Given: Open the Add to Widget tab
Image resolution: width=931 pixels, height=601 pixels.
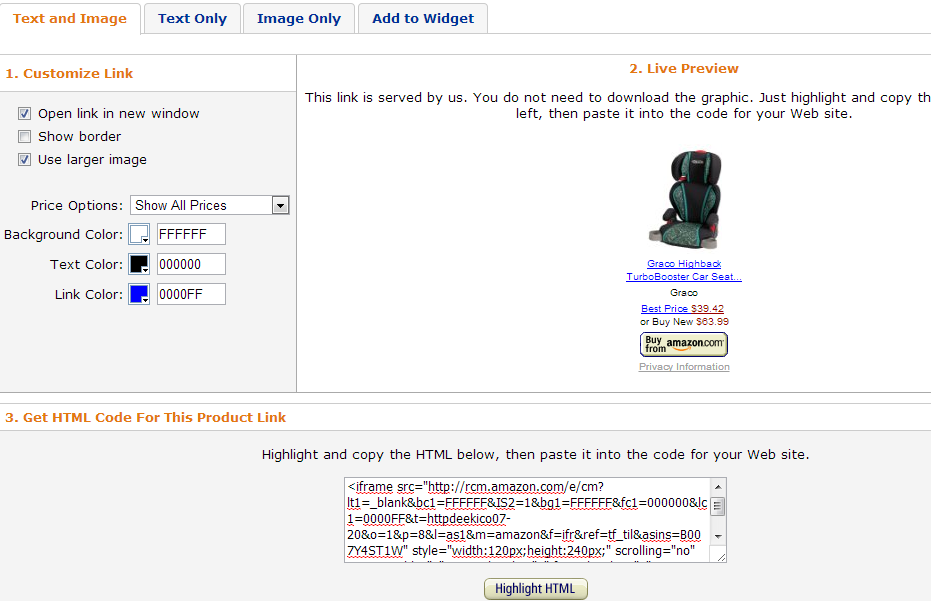Looking at the screenshot, I should point(423,18).
